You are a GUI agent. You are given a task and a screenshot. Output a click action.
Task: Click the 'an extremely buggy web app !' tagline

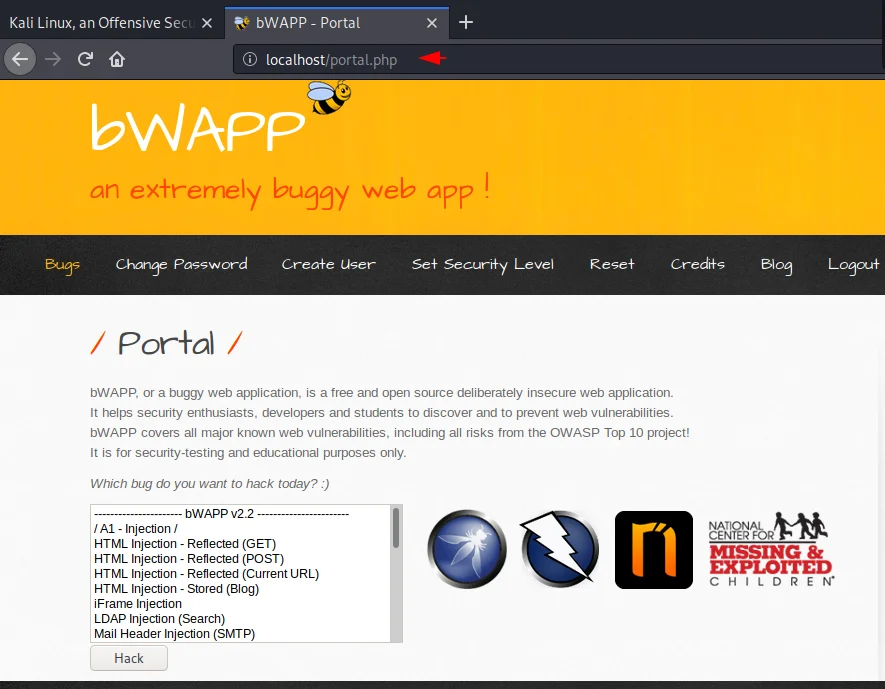(290, 191)
